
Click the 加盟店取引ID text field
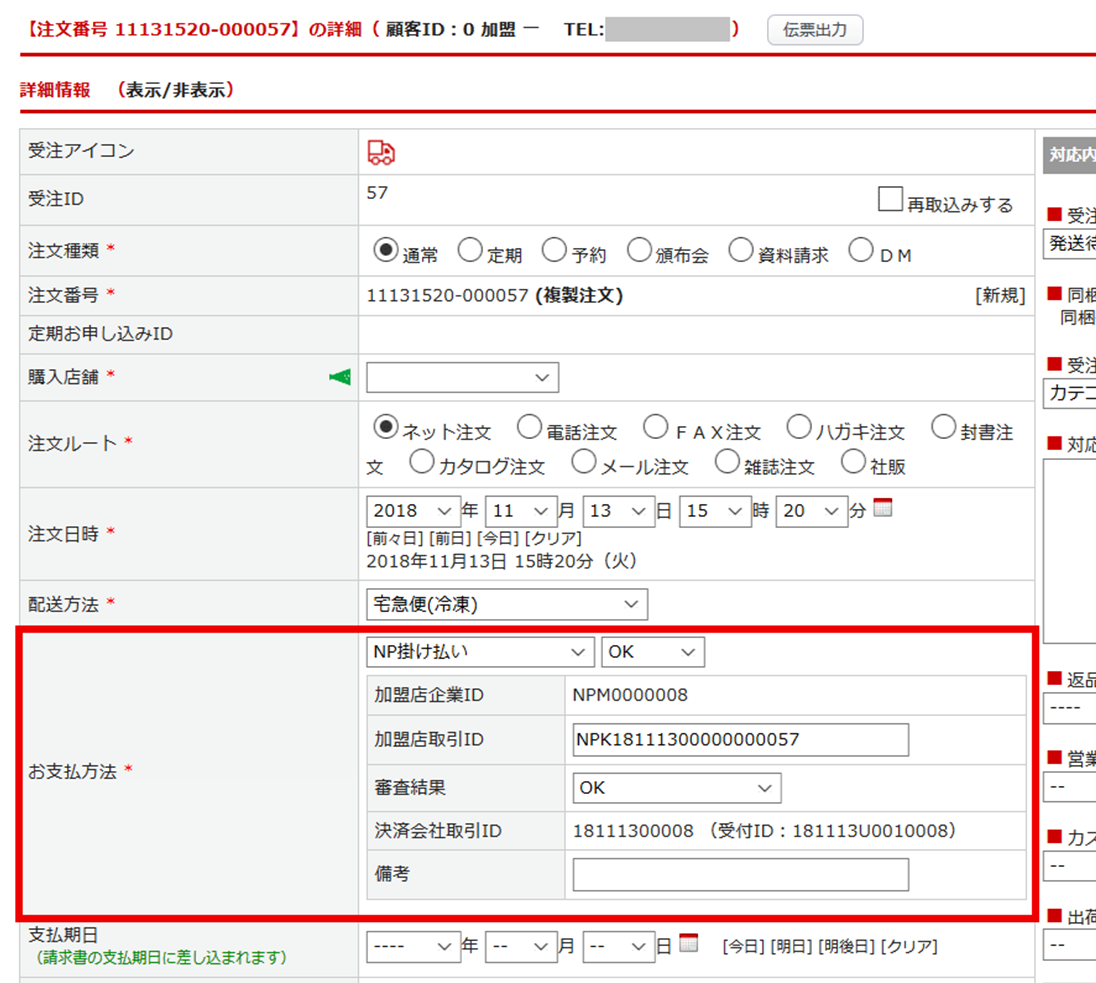click(x=740, y=740)
